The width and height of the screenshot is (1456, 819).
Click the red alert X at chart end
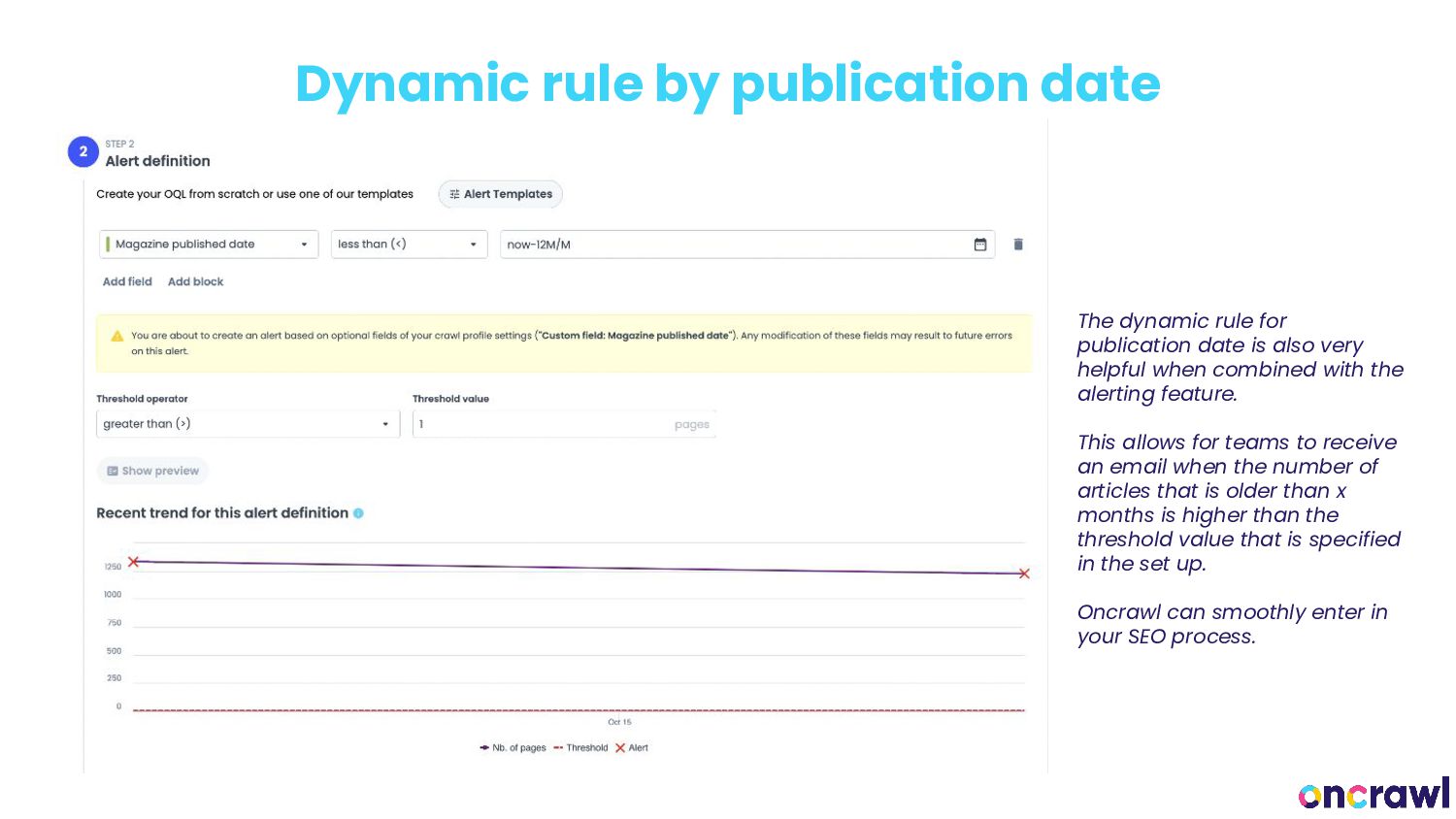coord(1023,573)
